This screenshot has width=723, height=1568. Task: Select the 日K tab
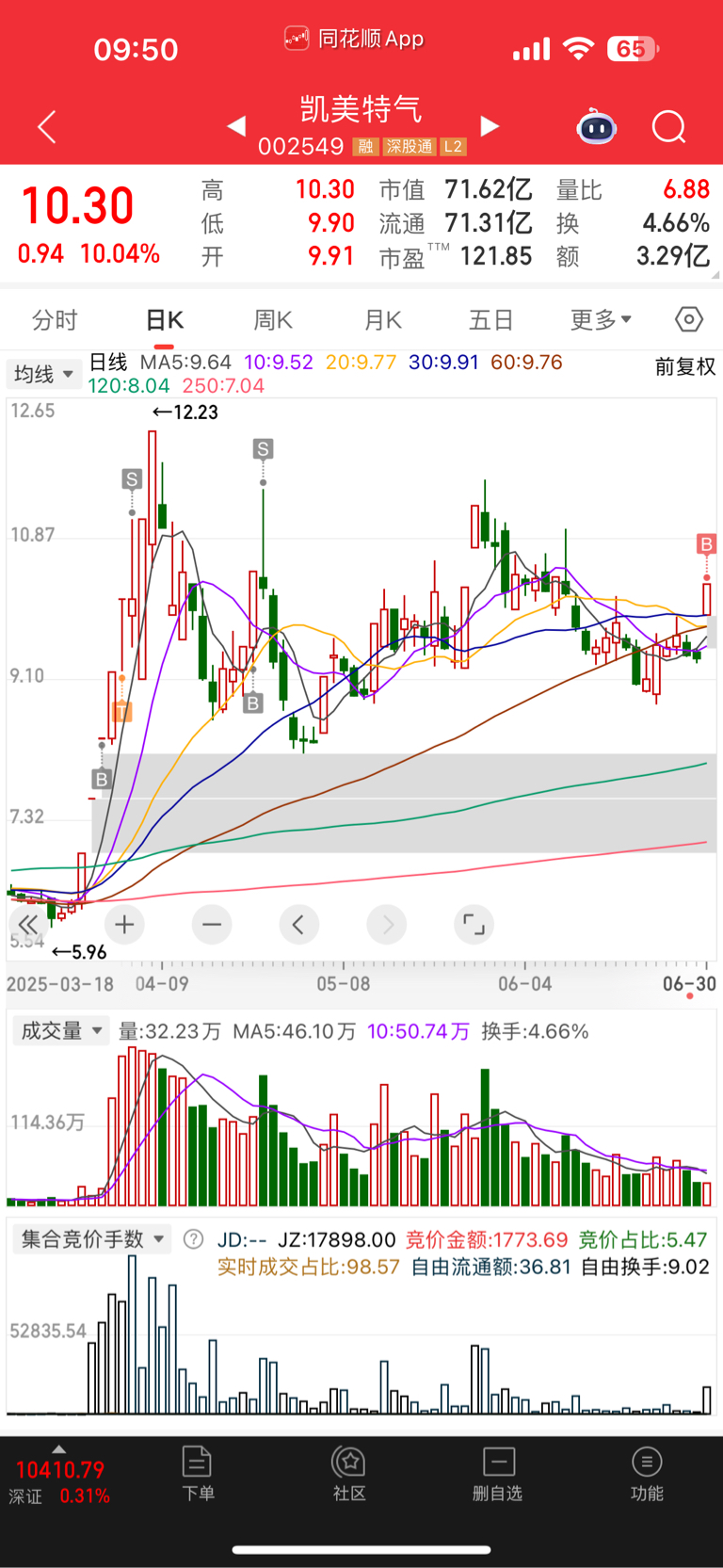click(x=165, y=320)
